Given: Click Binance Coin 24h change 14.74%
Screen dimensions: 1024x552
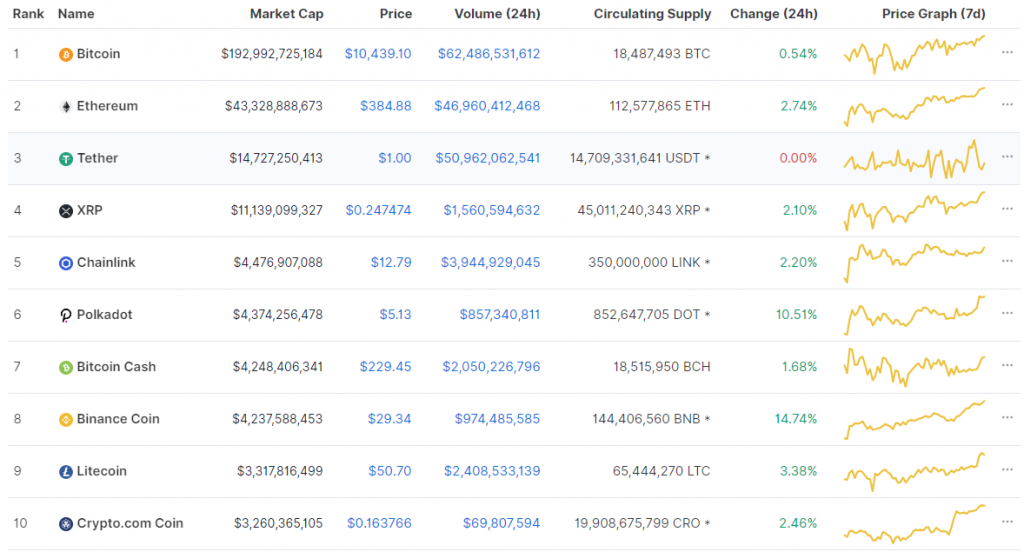Looking at the screenshot, I should [x=796, y=419].
